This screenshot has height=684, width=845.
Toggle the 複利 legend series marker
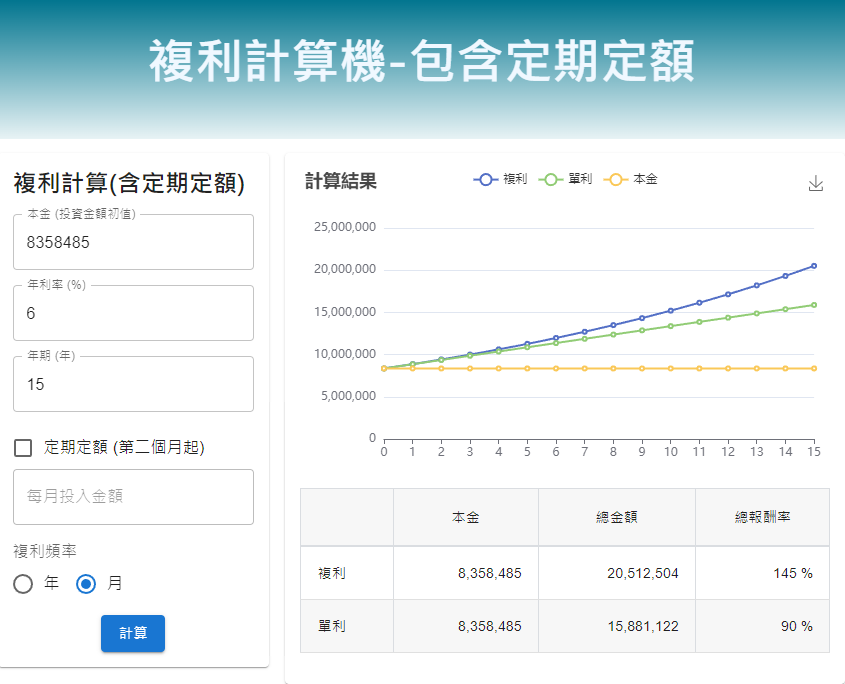pos(487,179)
